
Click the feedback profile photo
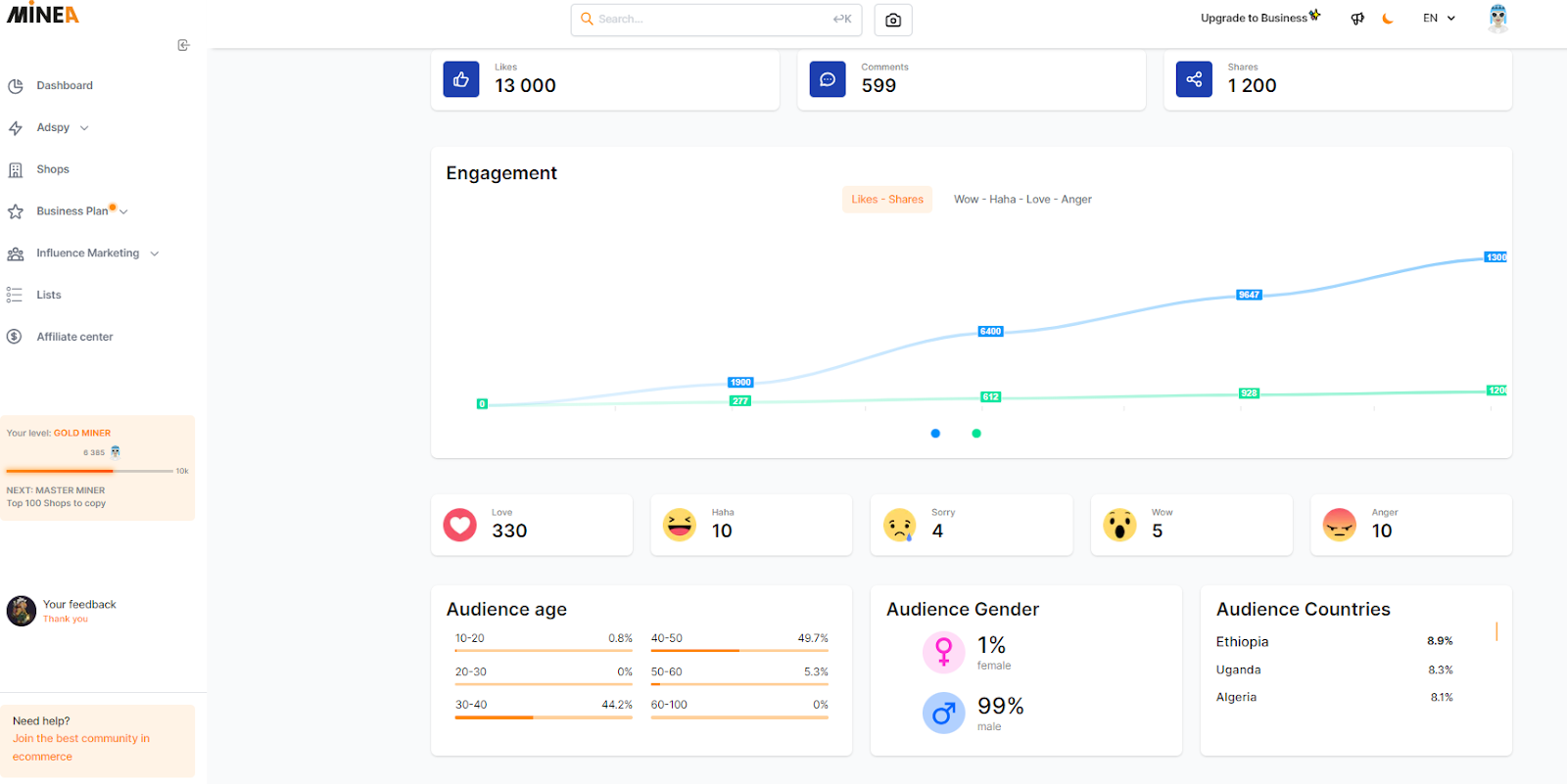tap(22, 611)
